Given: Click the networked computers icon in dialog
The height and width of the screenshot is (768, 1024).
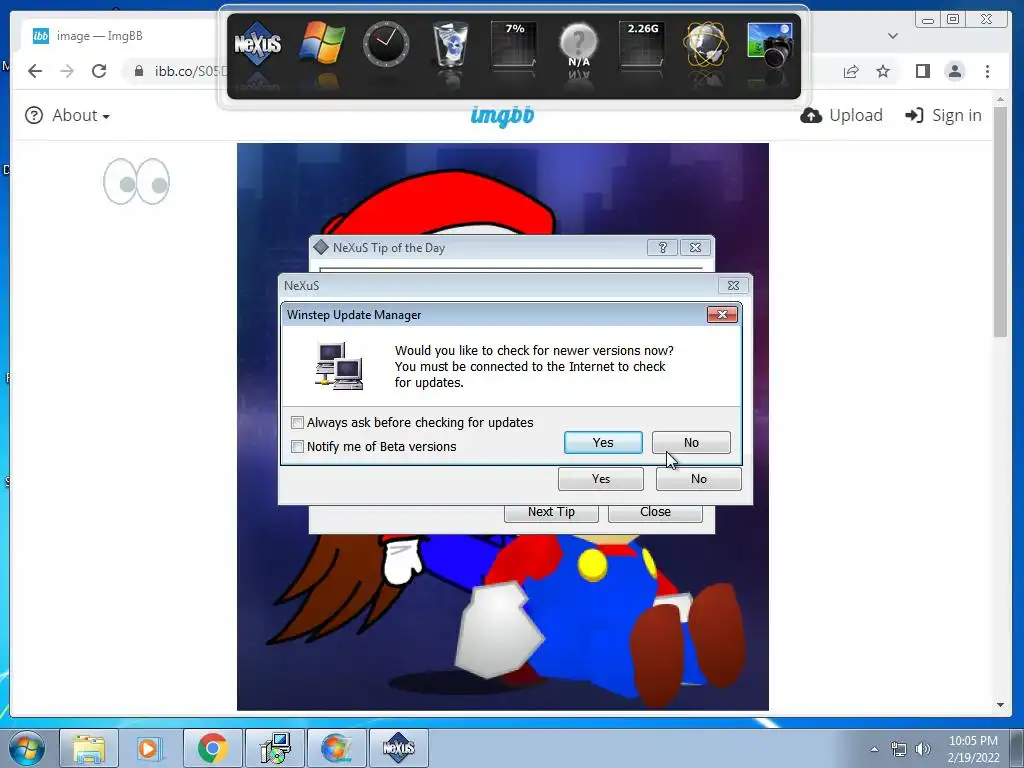Looking at the screenshot, I should click(x=339, y=366).
